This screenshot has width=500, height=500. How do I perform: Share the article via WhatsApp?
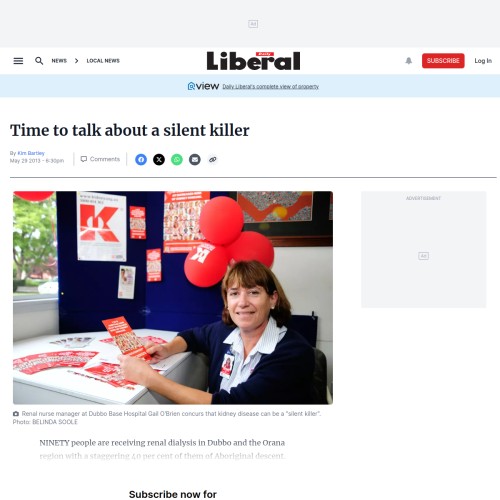tap(177, 160)
